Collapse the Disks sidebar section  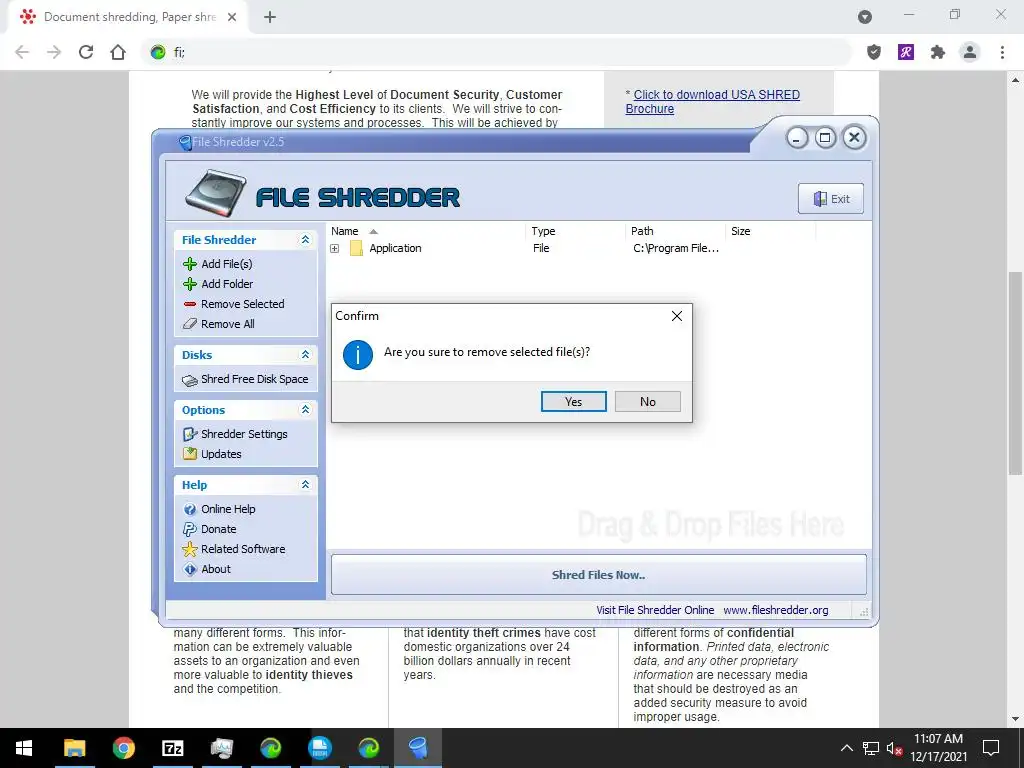click(x=305, y=355)
